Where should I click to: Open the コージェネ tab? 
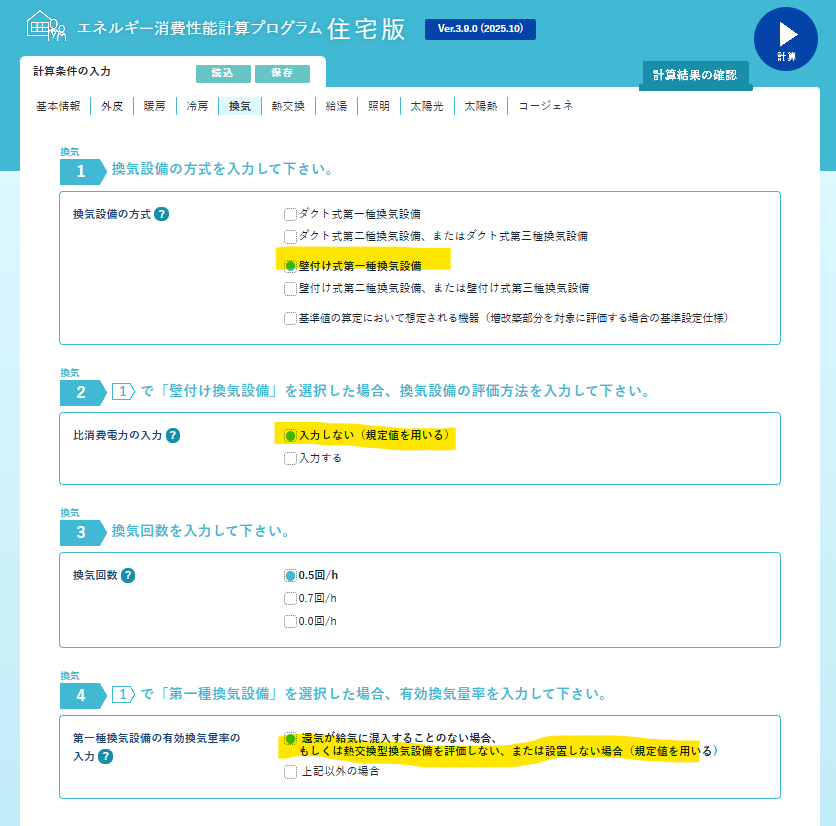coord(545,106)
